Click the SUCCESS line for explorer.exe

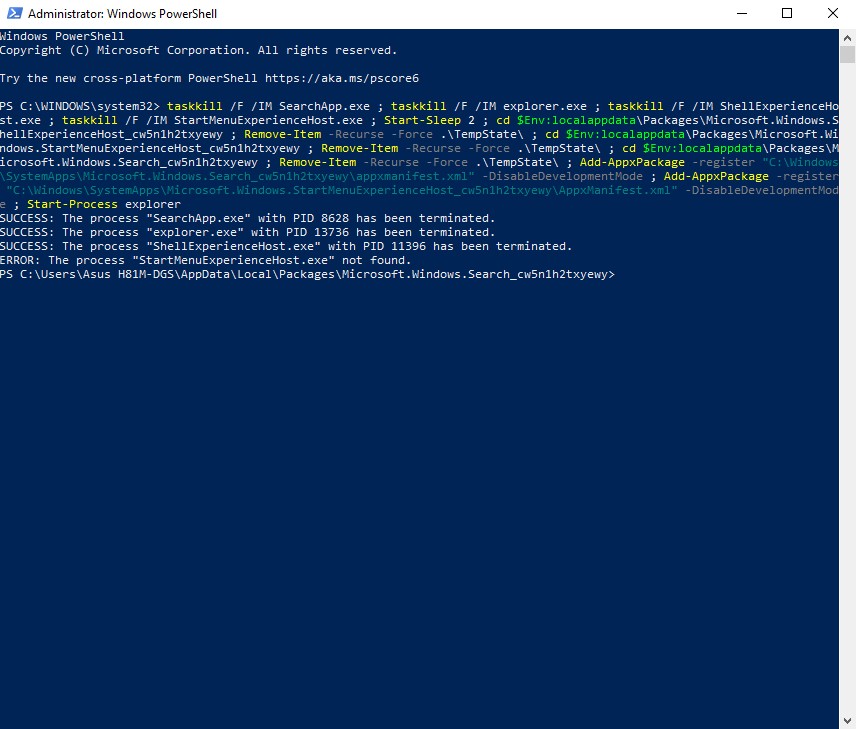247,233
